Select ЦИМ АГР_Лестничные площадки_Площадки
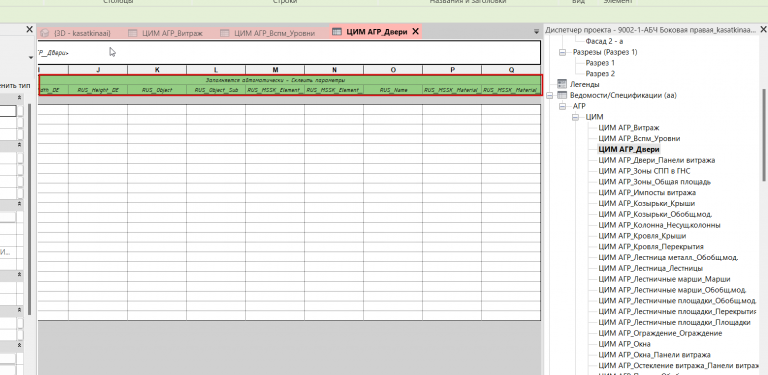Viewport: 768px width, 375px height. (675, 322)
